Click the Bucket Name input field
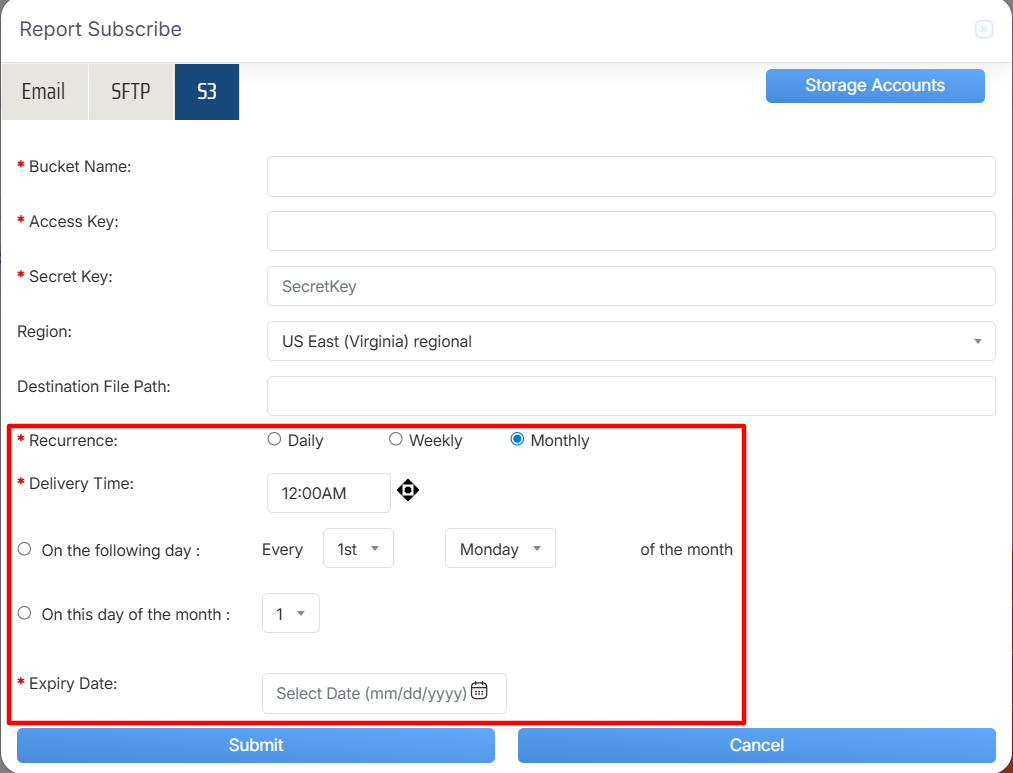This screenshot has height=773, width=1013. point(630,176)
